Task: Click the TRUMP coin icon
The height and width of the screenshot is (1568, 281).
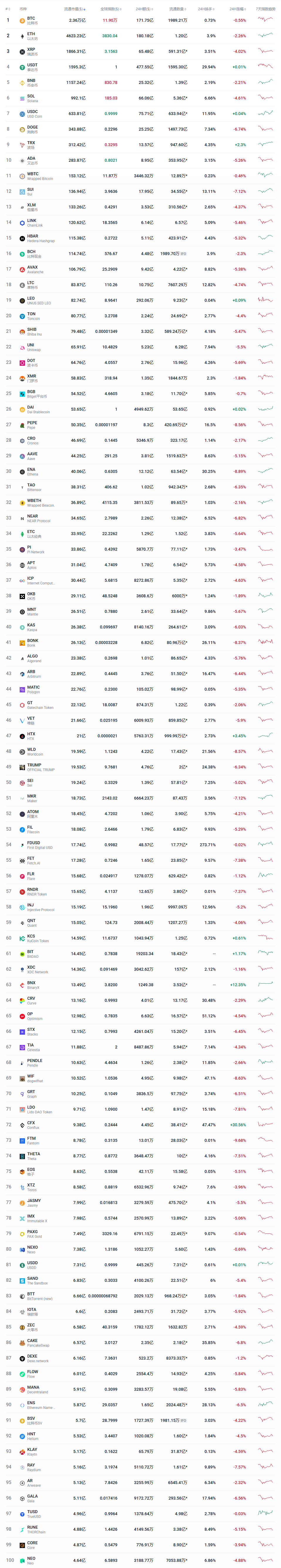Action: click(22, 767)
